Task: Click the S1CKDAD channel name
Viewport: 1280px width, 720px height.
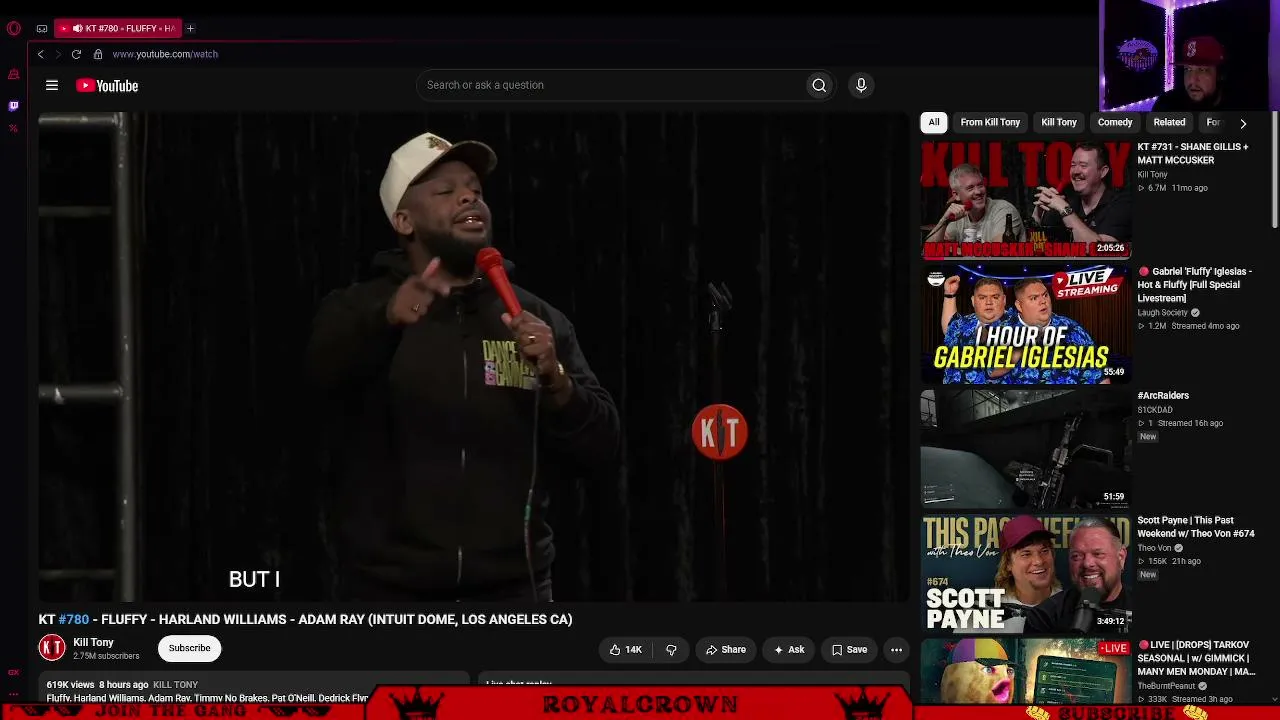Action: tap(1155, 410)
